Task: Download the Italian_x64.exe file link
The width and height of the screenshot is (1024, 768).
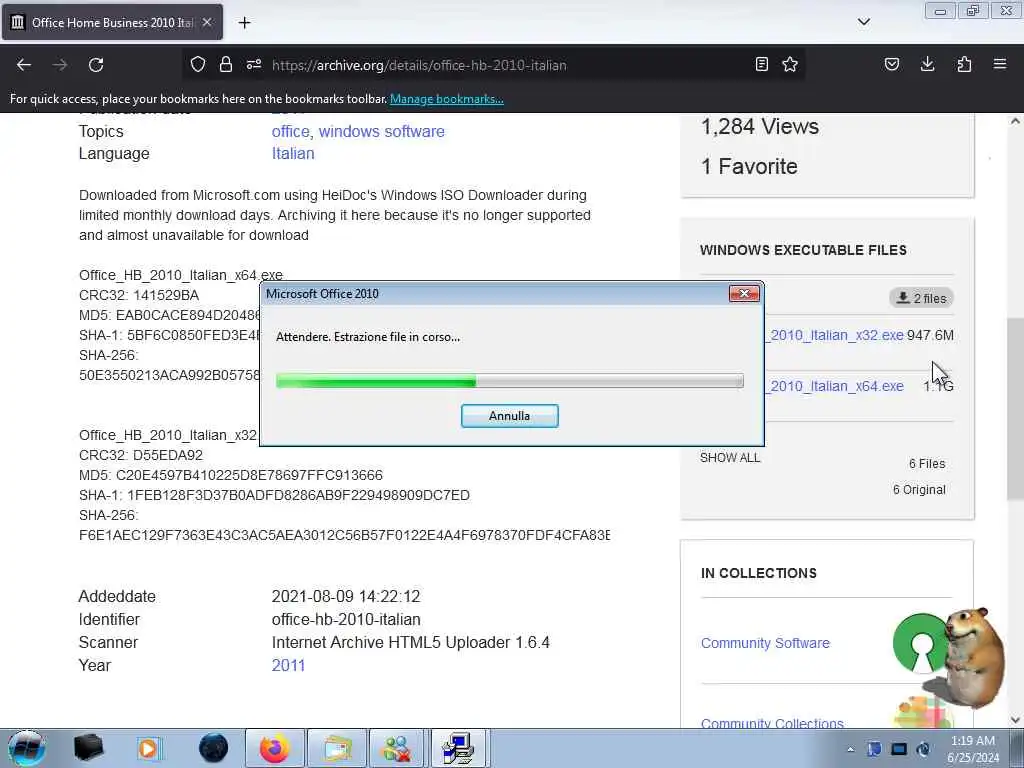Action: (x=835, y=386)
